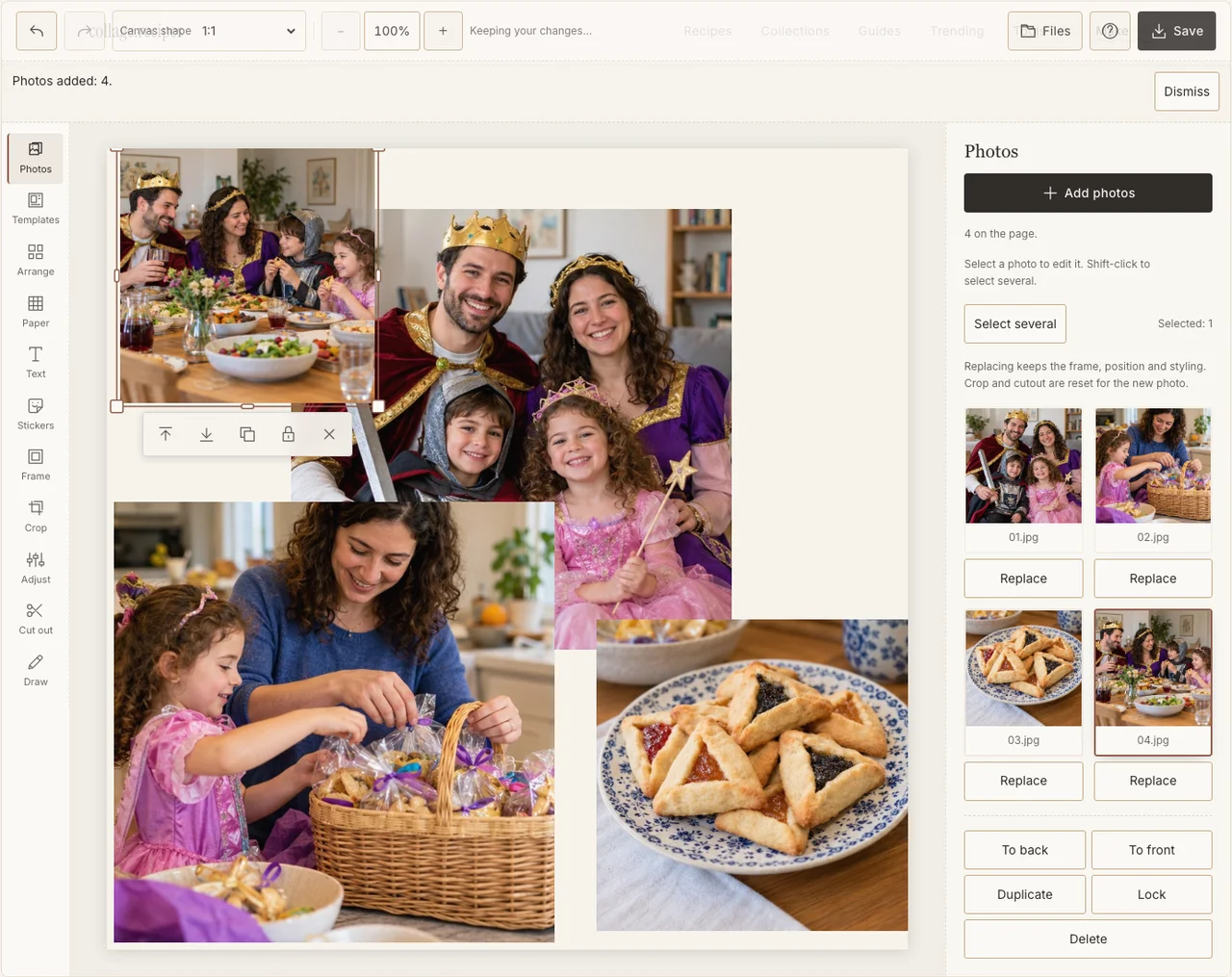The width and height of the screenshot is (1232, 977).
Task: Duplicate photo using floating toolbar icon
Action: 247,434
